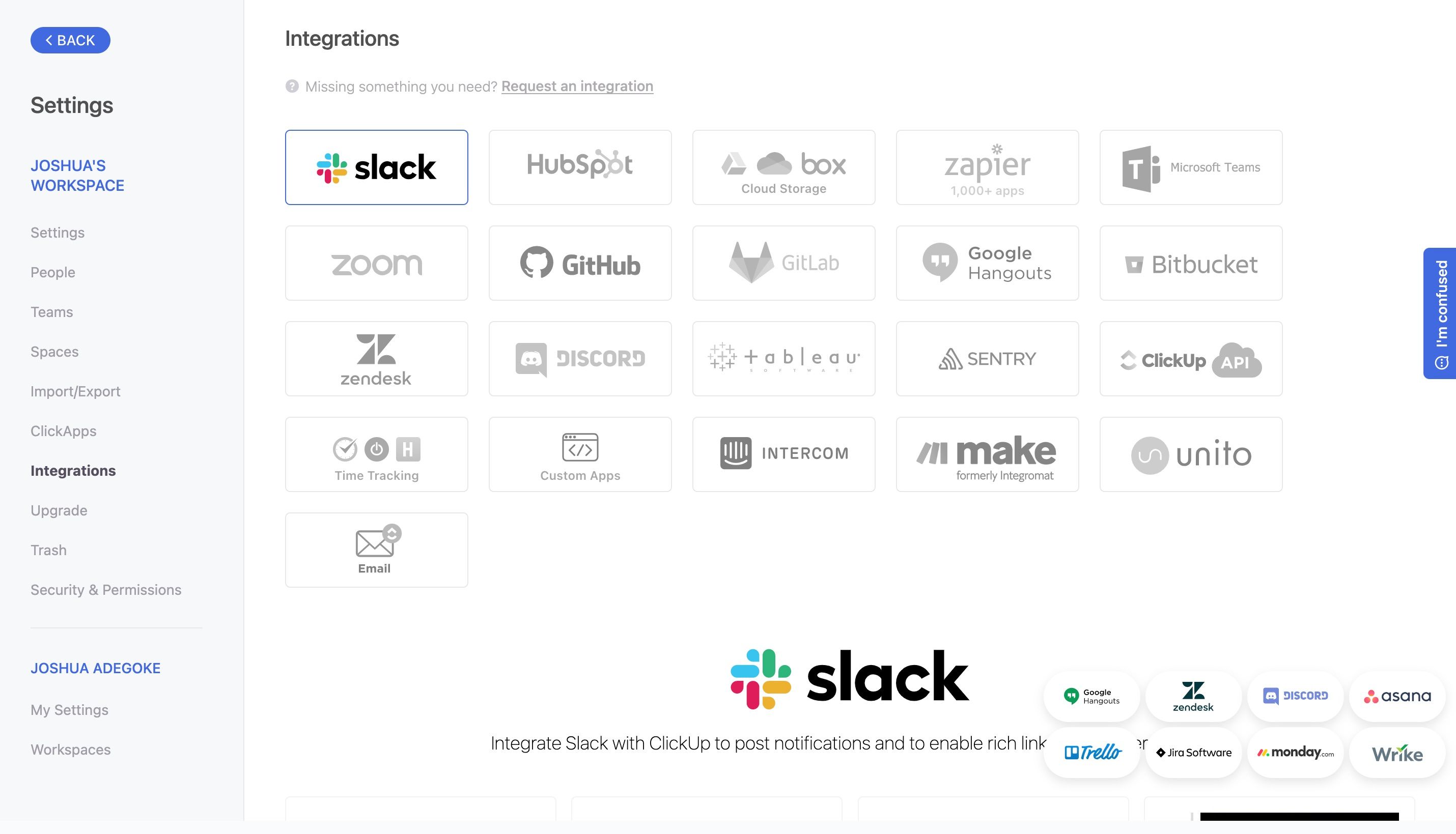Viewport: 1456px width, 834px height.
Task: Click the Zendesk integration icon
Action: click(x=377, y=359)
